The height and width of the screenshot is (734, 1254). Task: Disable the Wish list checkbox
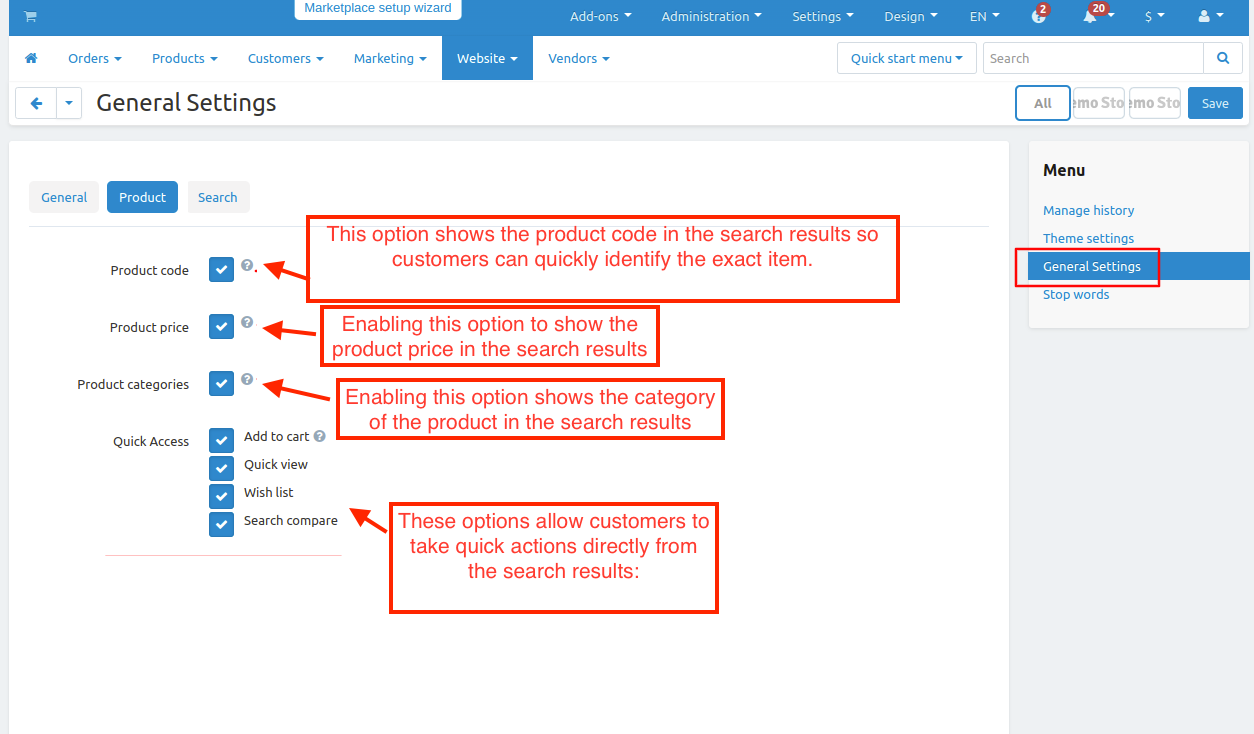pyautogui.click(x=221, y=496)
